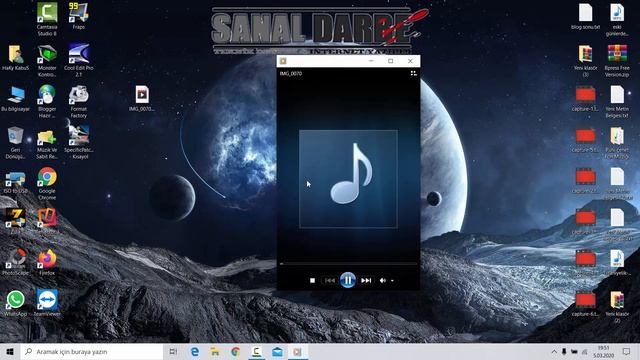Go back to the previous track

tap(330, 280)
